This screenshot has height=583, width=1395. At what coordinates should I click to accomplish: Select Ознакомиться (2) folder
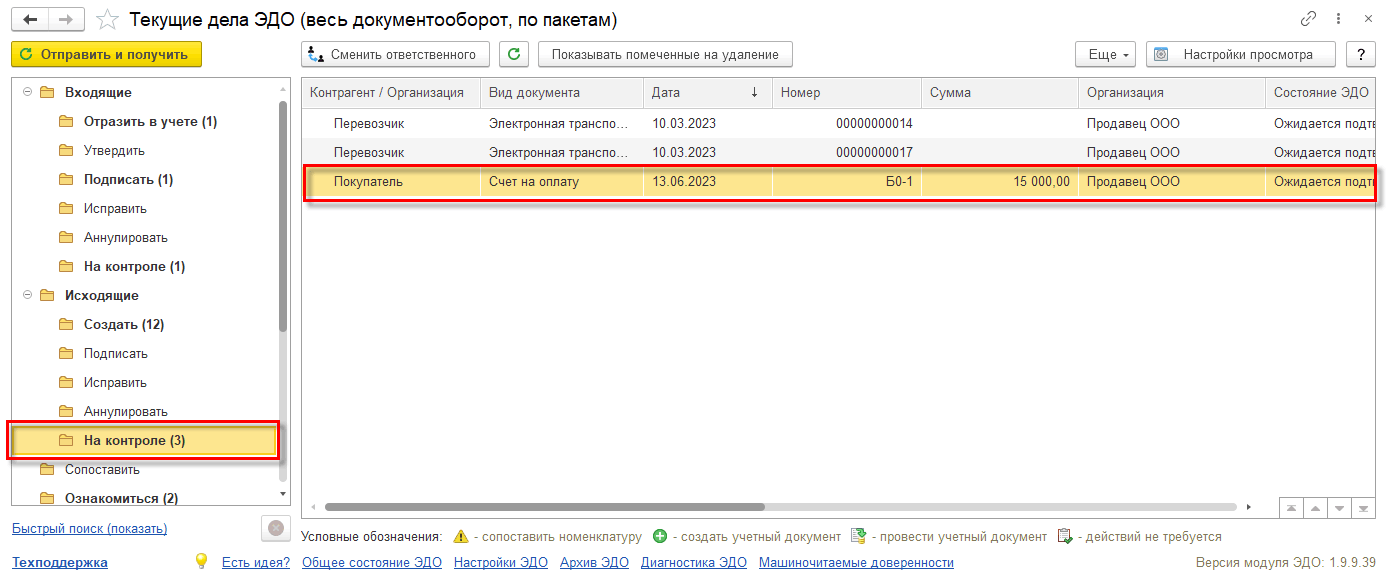(121, 498)
